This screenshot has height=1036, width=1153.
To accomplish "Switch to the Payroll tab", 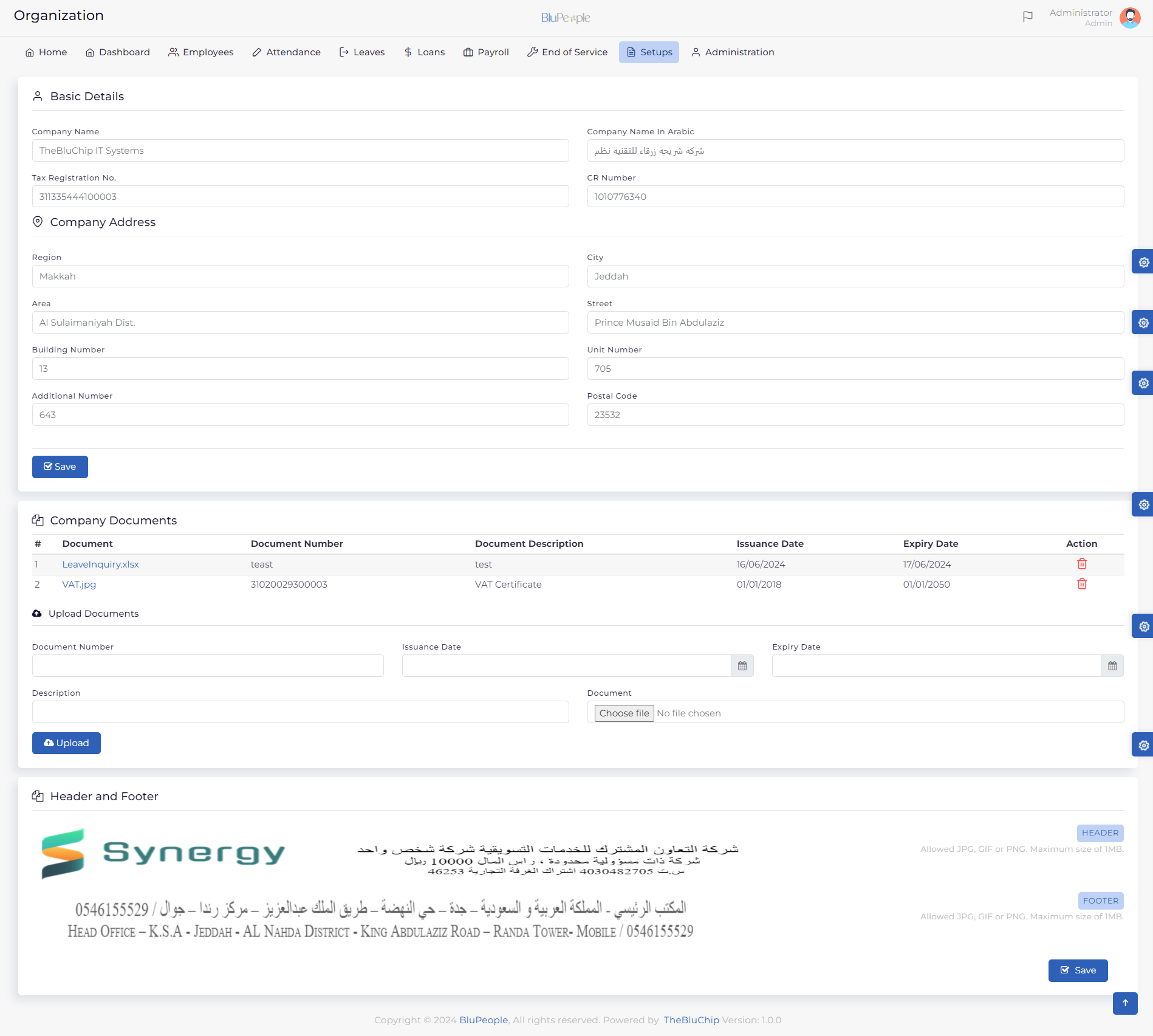I will click(485, 52).
